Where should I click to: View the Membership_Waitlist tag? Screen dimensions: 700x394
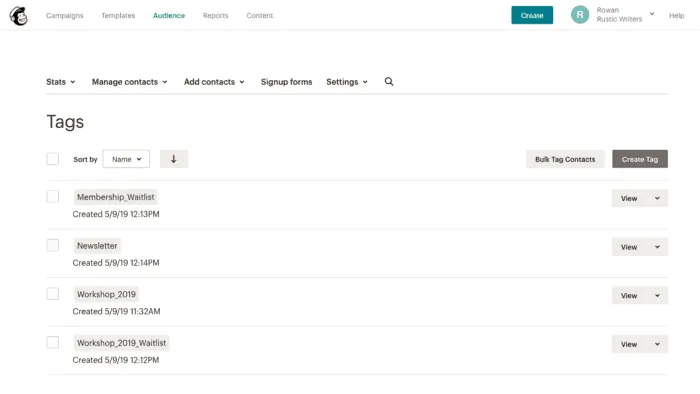pos(629,198)
